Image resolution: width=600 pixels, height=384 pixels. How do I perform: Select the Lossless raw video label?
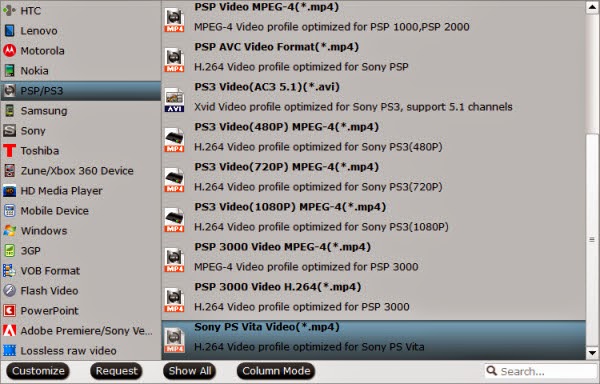click(68, 351)
